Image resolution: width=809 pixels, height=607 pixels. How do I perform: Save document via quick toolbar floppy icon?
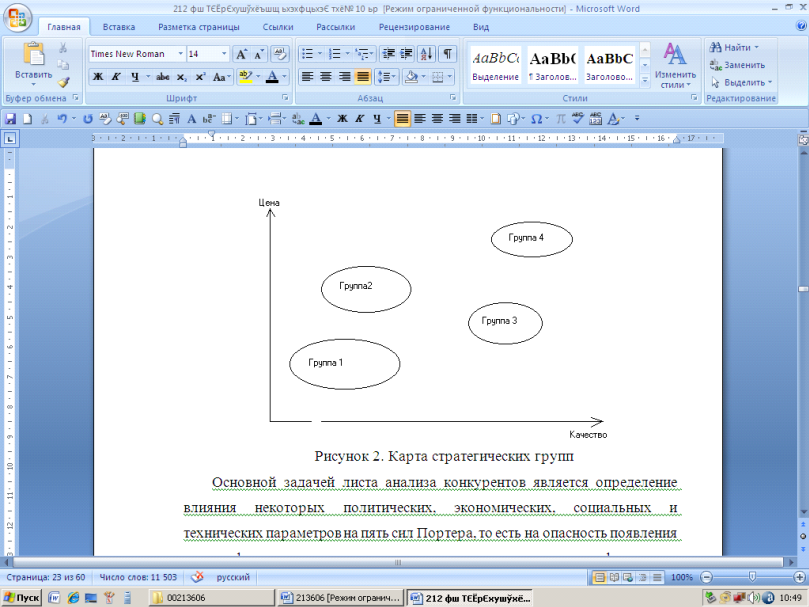point(10,119)
